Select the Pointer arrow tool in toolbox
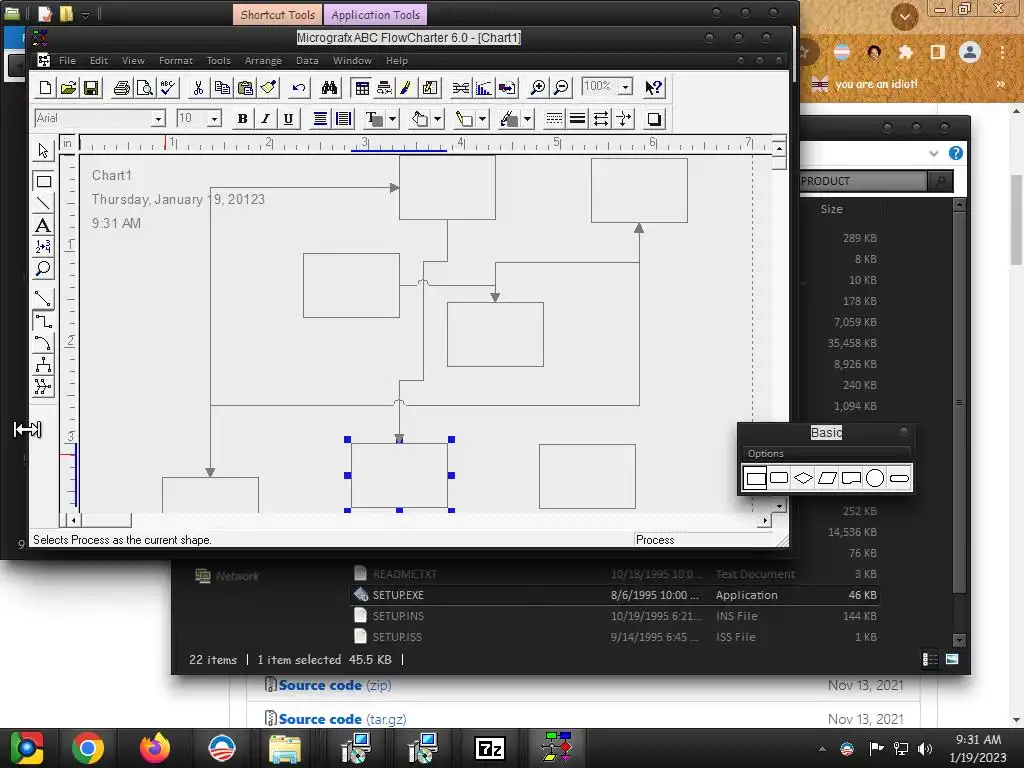The height and width of the screenshot is (768, 1024). point(43,151)
